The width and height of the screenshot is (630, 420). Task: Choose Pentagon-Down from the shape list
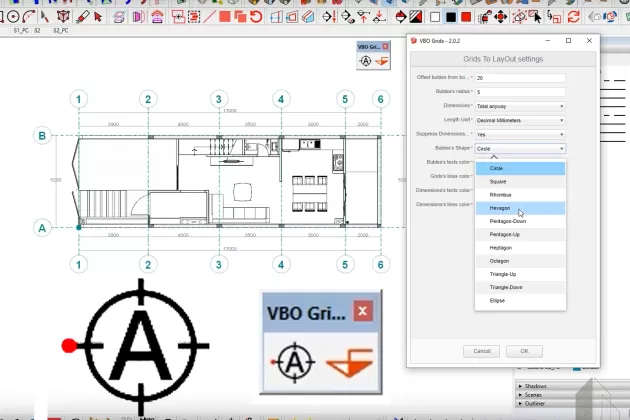tap(520, 221)
